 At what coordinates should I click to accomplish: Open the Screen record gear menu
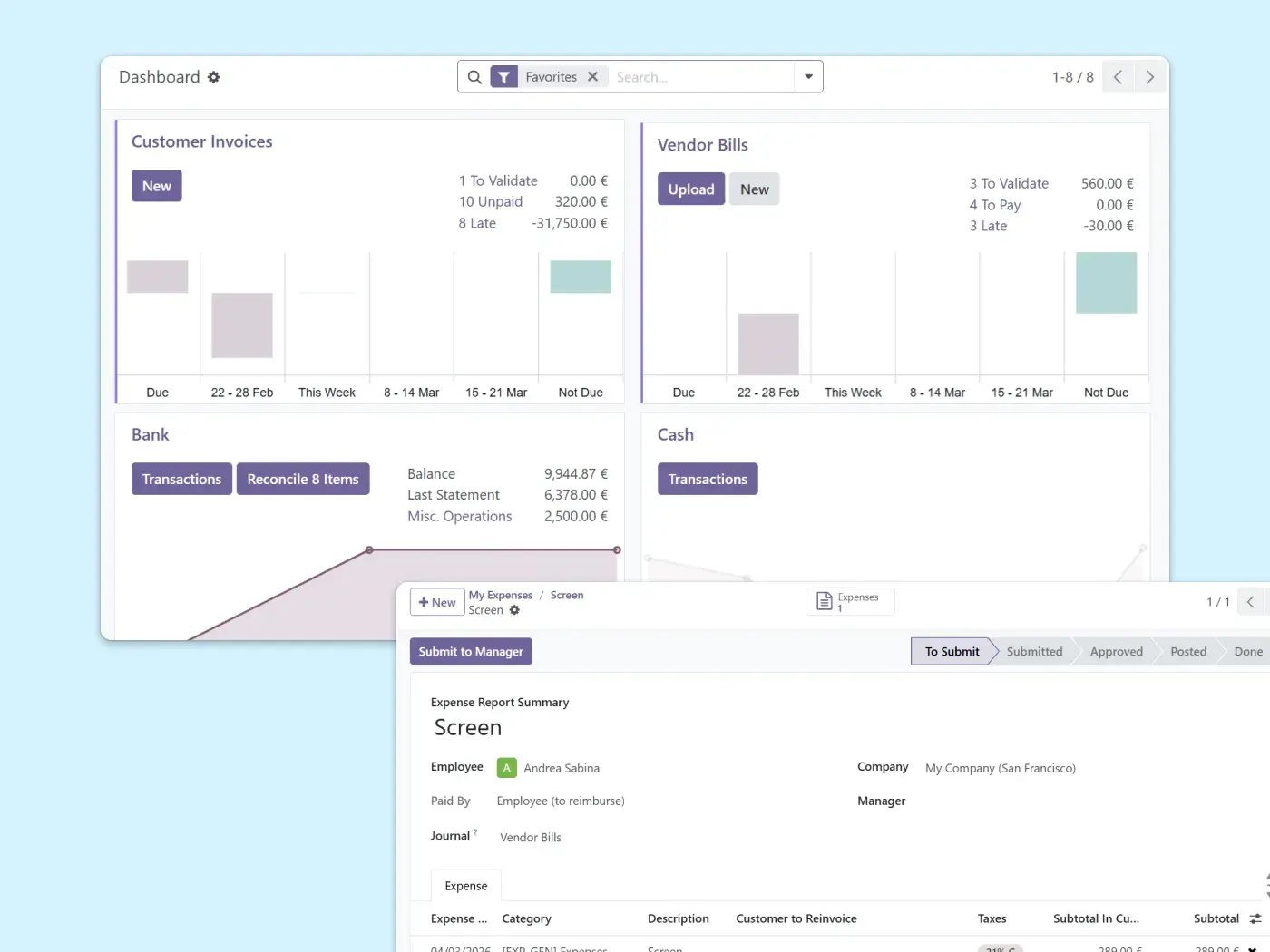tap(514, 610)
